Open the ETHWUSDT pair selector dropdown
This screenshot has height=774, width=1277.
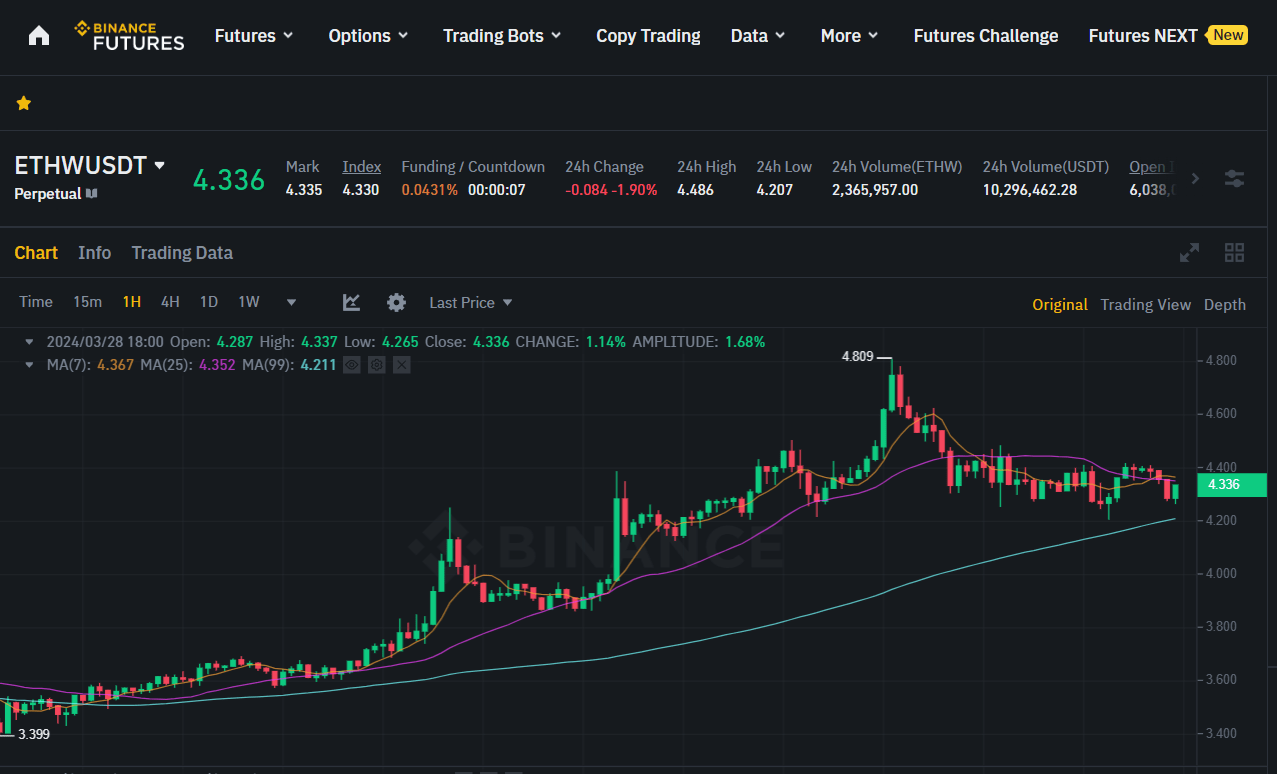point(90,165)
